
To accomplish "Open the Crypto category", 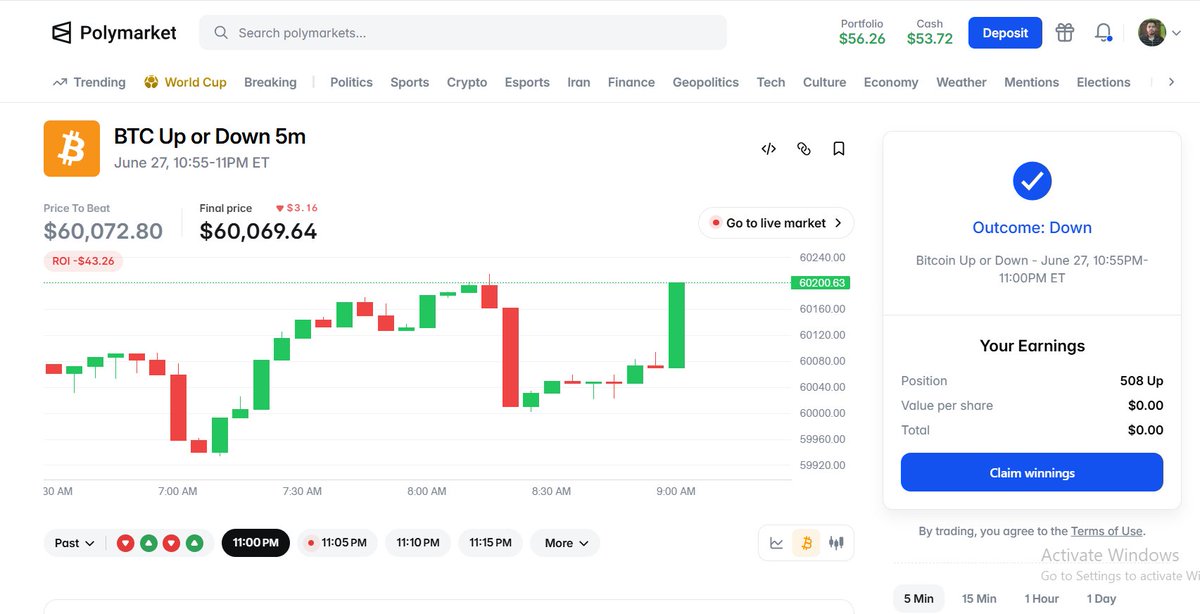I will click(x=467, y=82).
